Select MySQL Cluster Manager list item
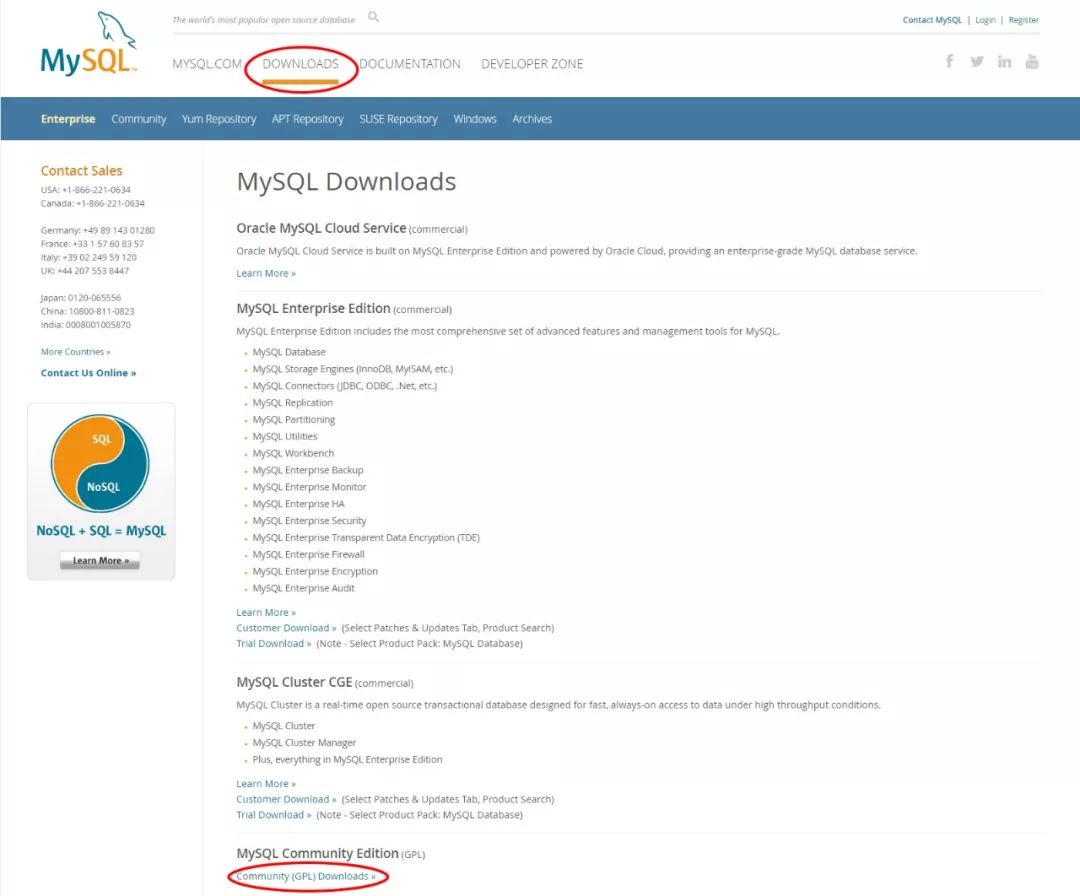 (x=304, y=742)
